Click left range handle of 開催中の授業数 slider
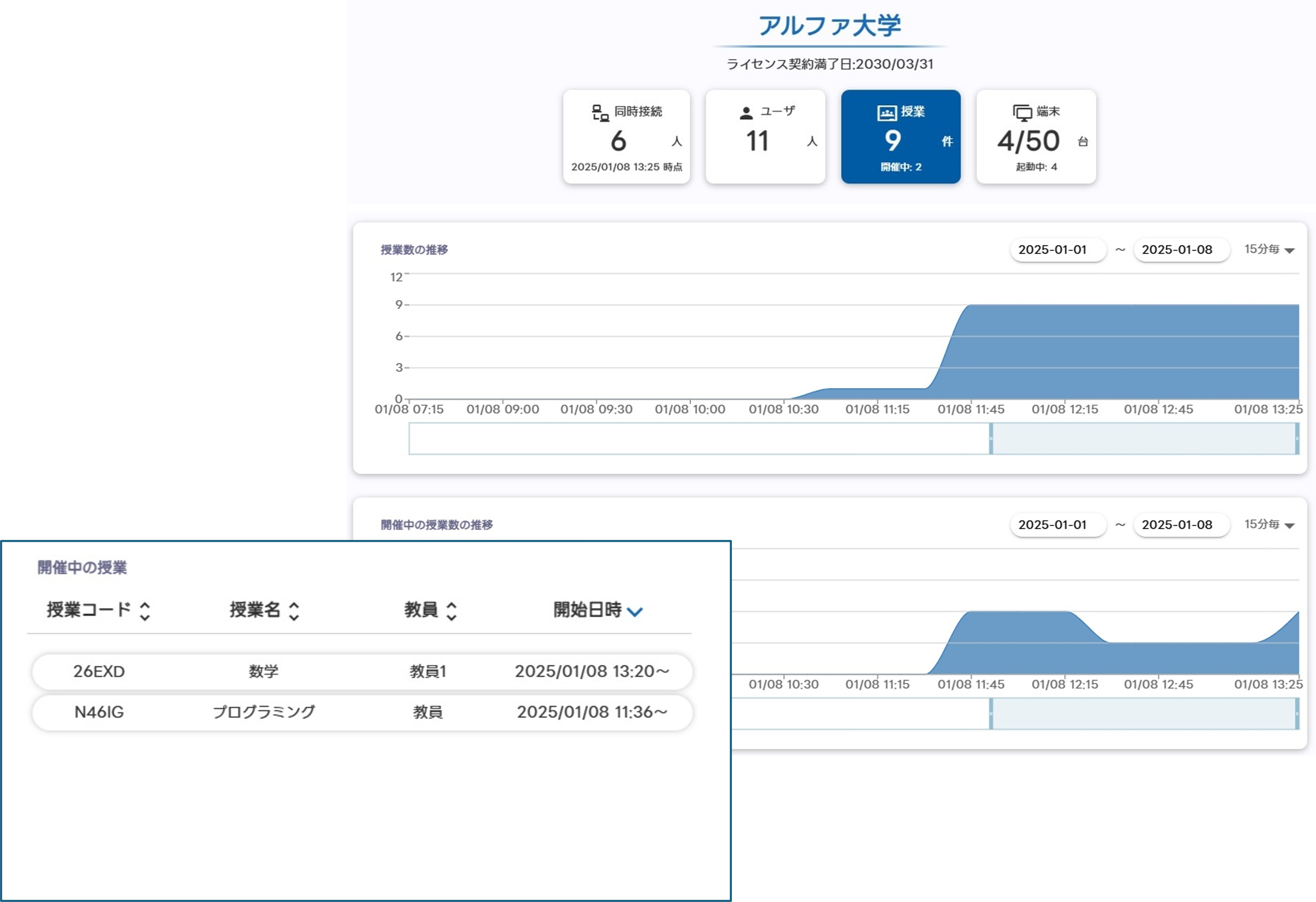The width and height of the screenshot is (1316, 902). tap(991, 714)
